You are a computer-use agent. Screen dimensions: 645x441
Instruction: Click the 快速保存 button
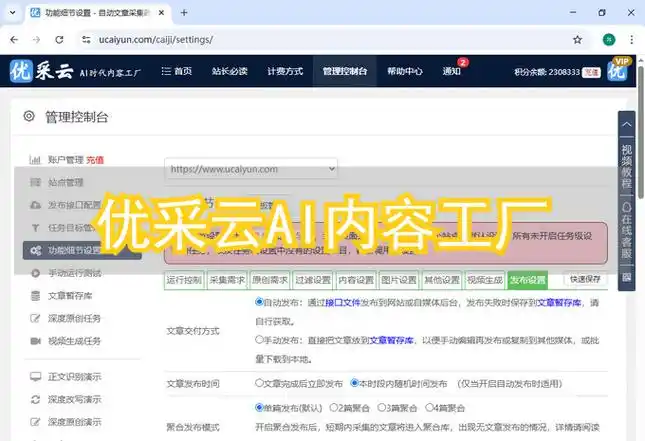pyautogui.click(x=585, y=279)
